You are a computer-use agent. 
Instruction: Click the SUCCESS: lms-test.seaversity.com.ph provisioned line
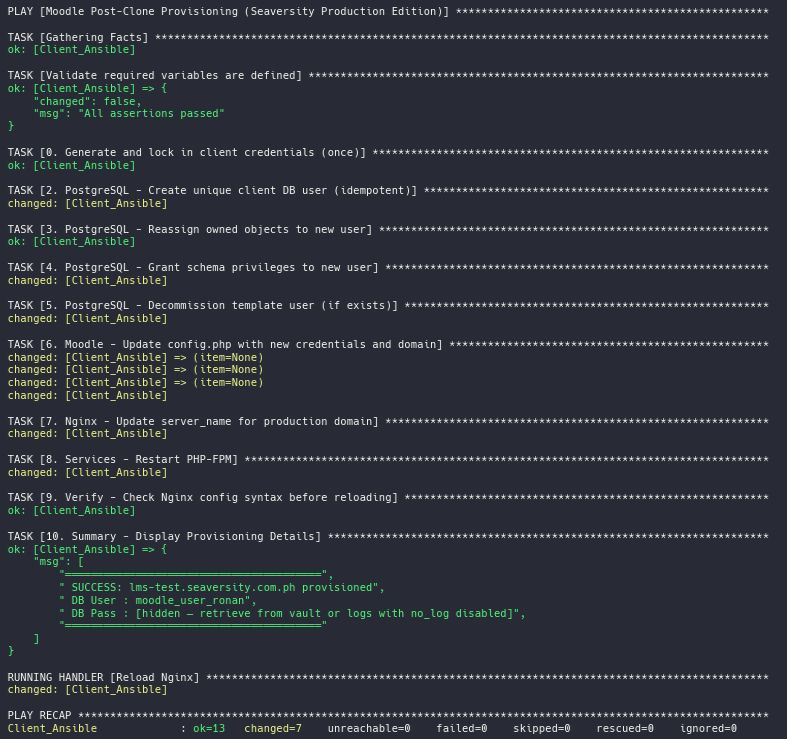[x=222, y=587]
